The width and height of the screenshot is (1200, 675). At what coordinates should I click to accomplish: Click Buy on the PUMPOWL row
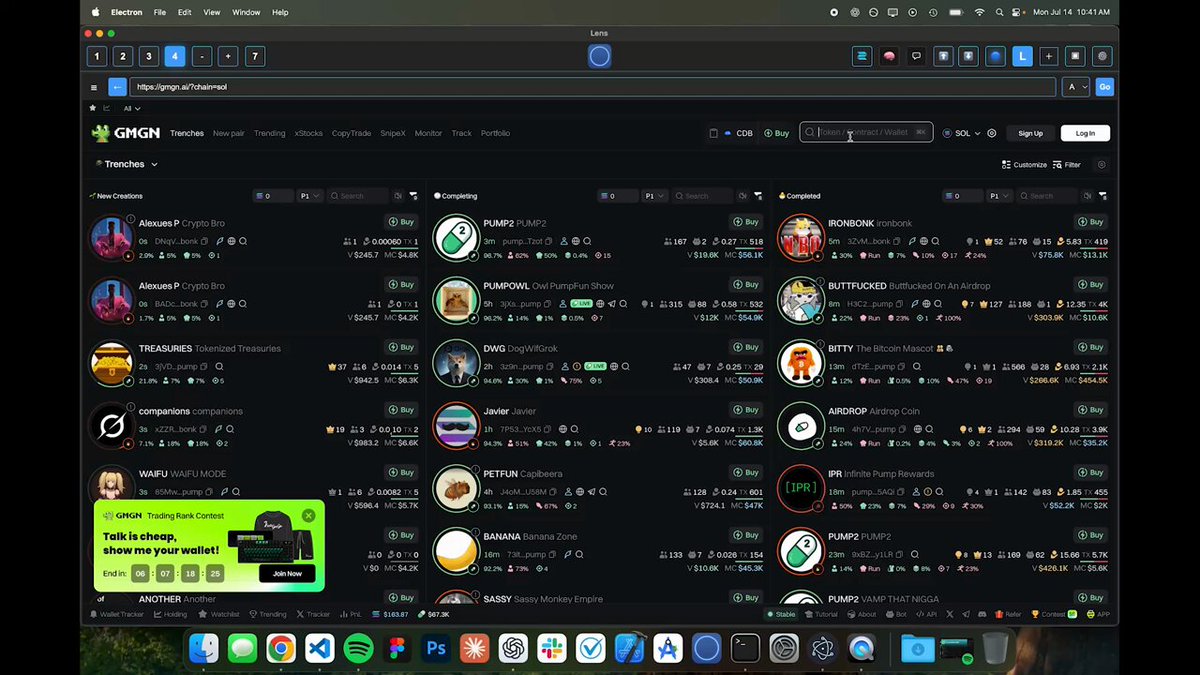[747, 285]
